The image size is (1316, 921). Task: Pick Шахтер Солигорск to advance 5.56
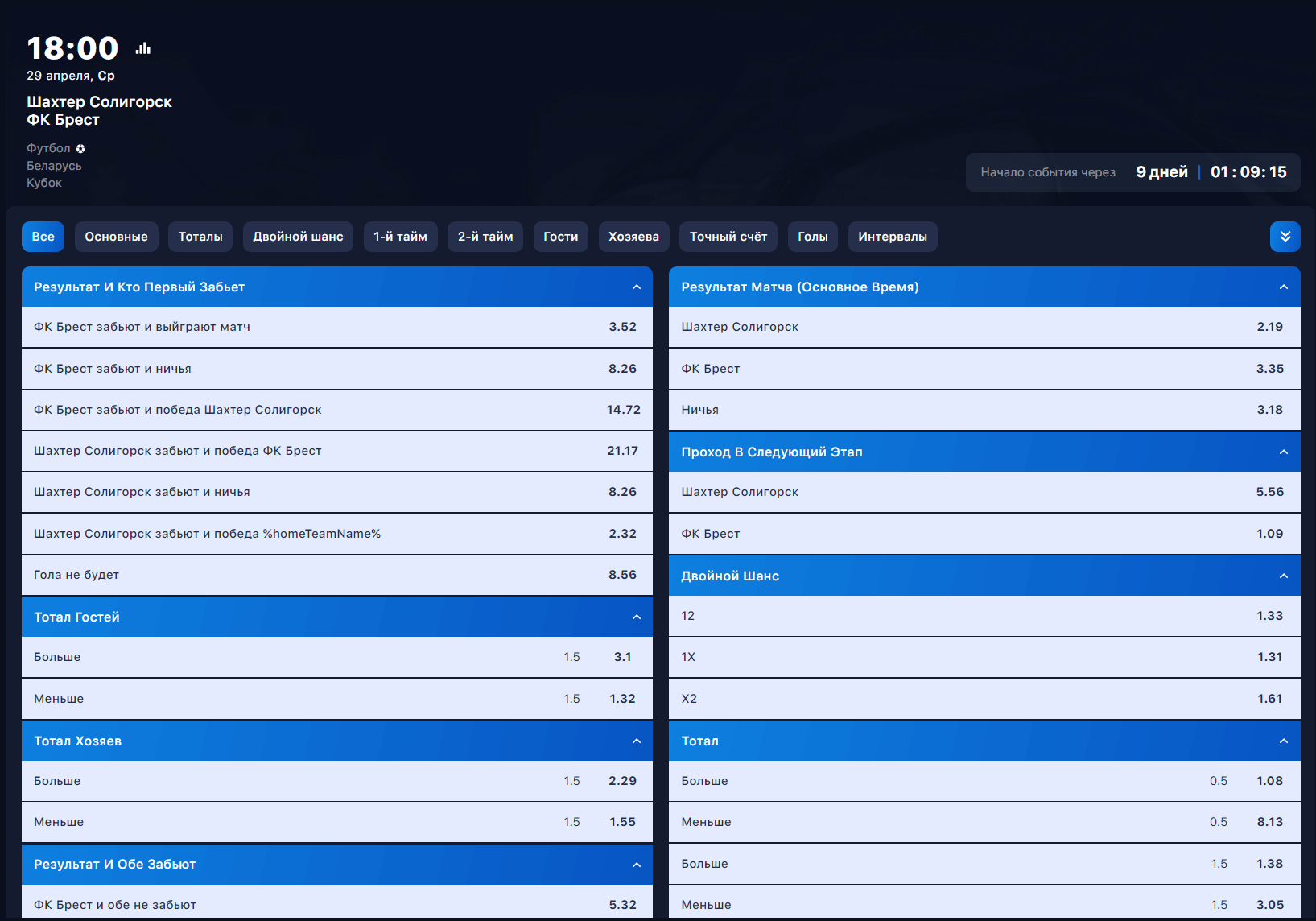984,492
